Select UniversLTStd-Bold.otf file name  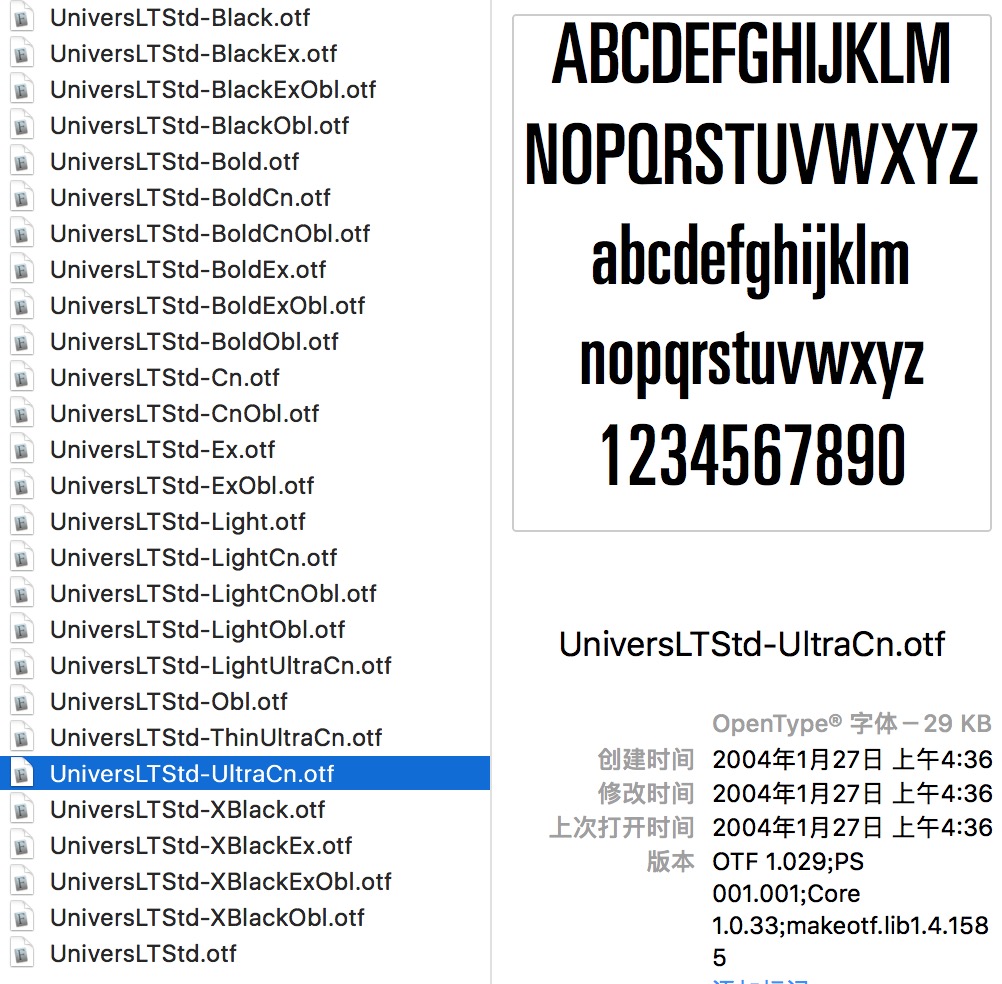coord(174,162)
